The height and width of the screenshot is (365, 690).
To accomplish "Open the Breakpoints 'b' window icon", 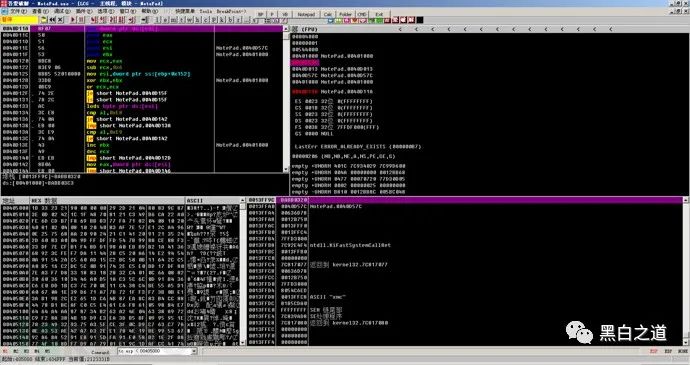I will (230, 20).
